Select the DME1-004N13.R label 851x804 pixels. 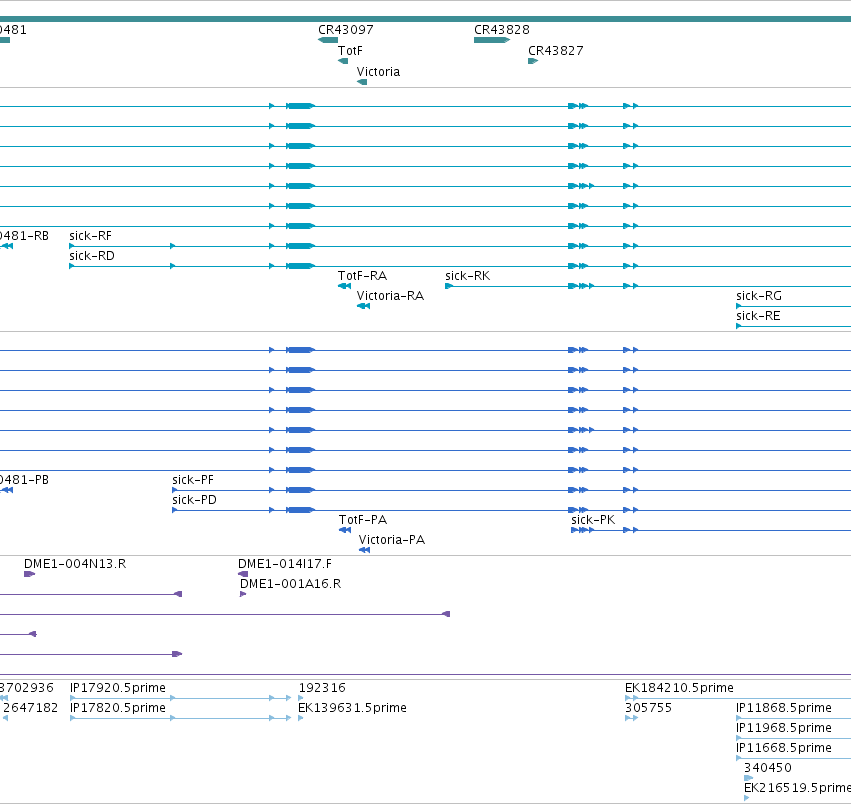click(75, 565)
